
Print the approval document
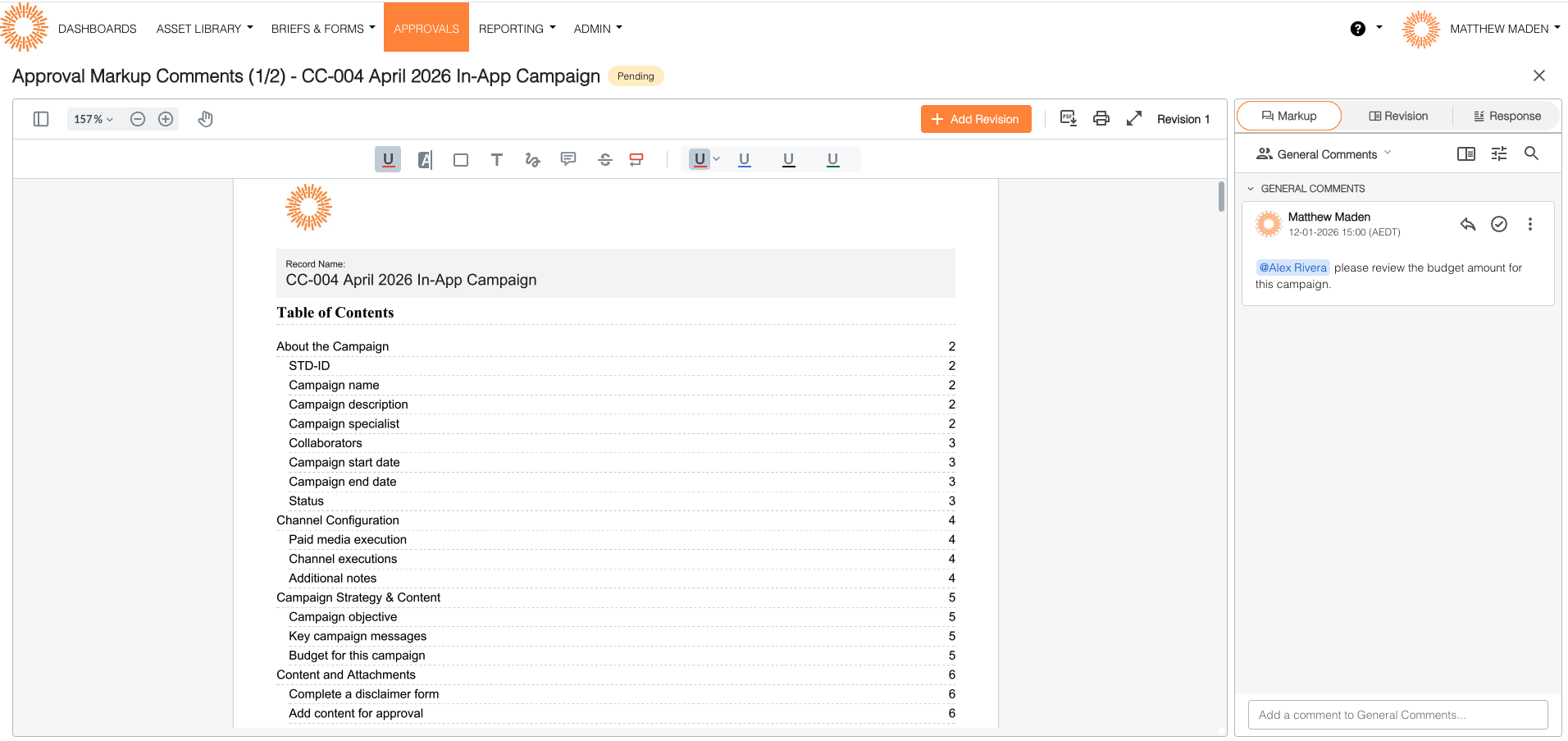[1101, 119]
